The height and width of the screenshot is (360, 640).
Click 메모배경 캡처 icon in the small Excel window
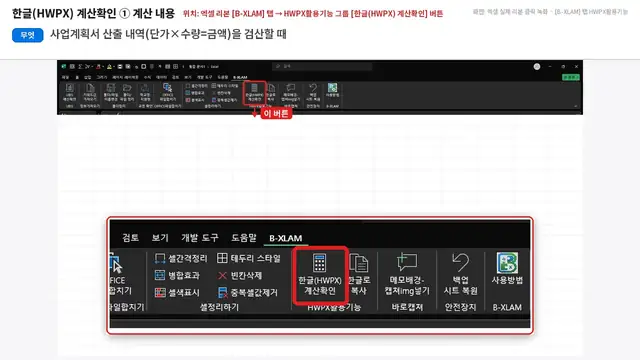[x=291, y=88]
